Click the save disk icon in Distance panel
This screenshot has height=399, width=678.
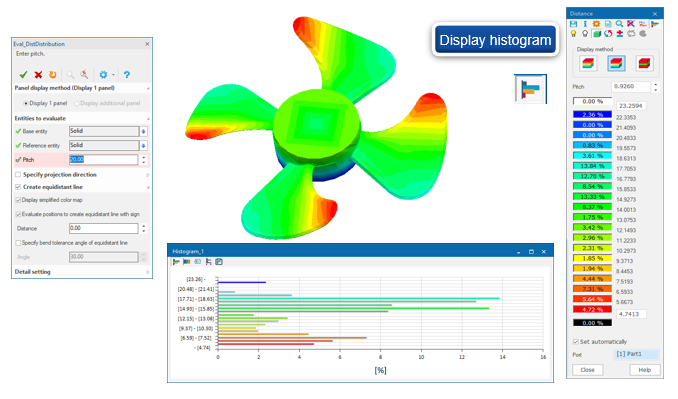(x=573, y=24)
